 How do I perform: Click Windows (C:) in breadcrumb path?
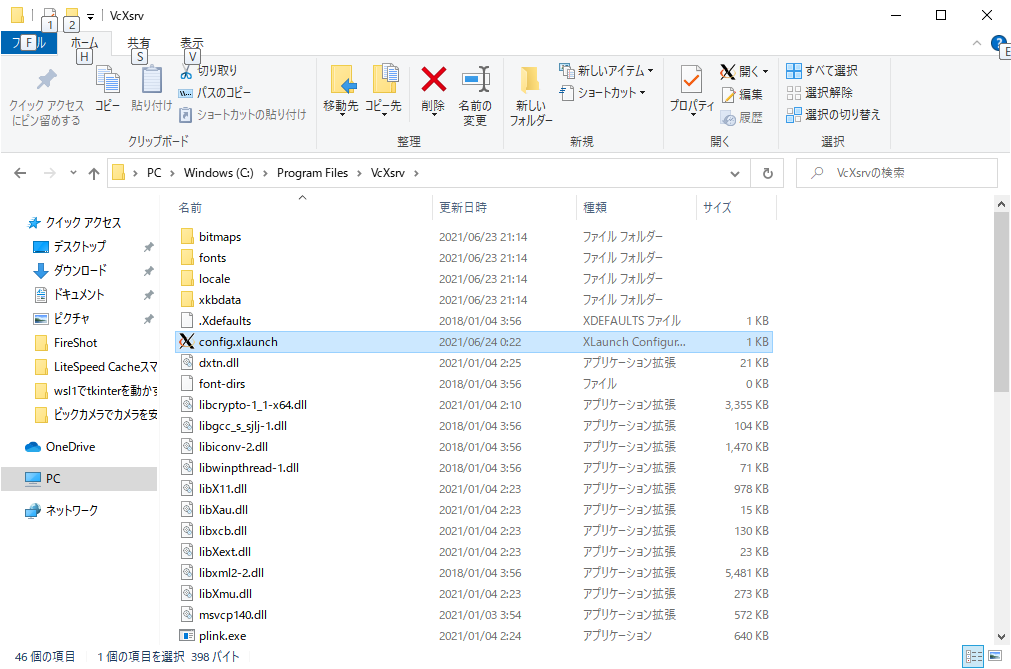coord(219,173)
